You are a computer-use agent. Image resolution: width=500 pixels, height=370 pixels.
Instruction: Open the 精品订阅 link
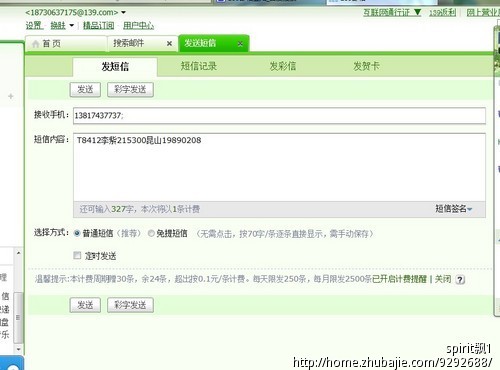98,25
